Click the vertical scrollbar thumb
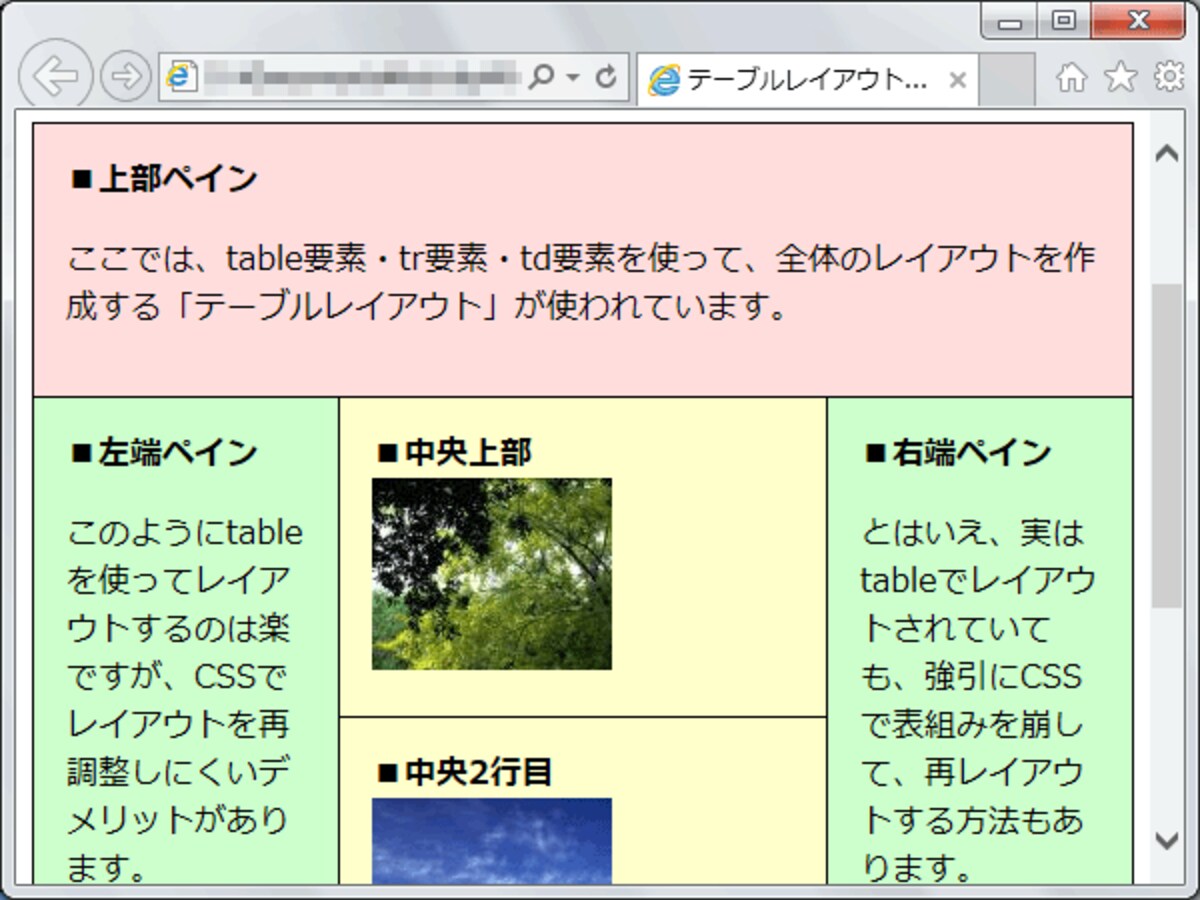 click(1167, 445)
